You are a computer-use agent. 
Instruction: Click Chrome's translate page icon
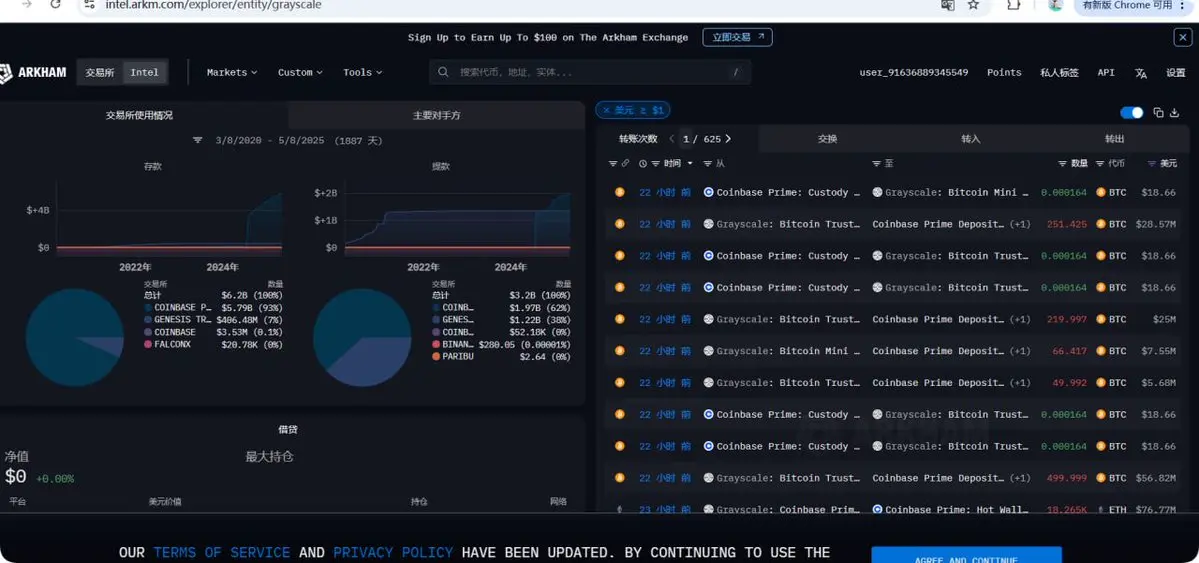tap(948, 5)
